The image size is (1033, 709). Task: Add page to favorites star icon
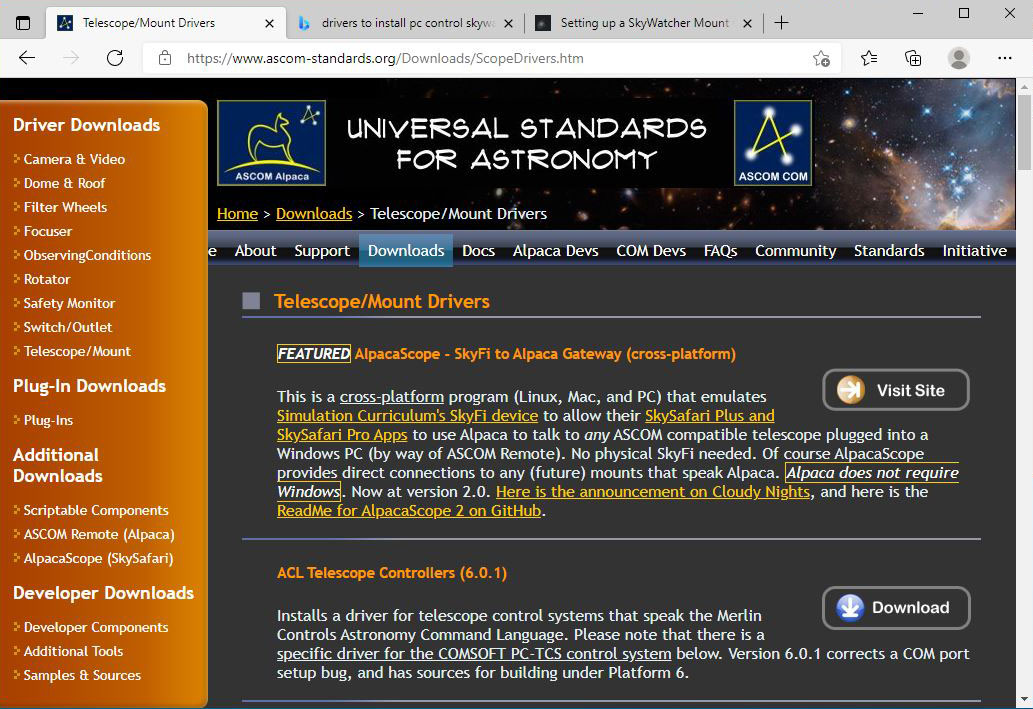(821, 58)
